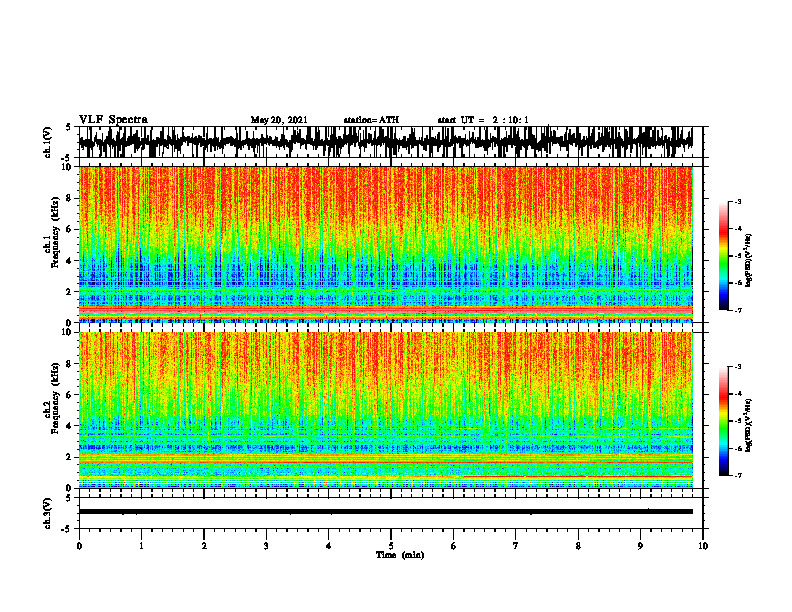Click time axis tick label "2"
792x612 pixels.
click(204, 546)
